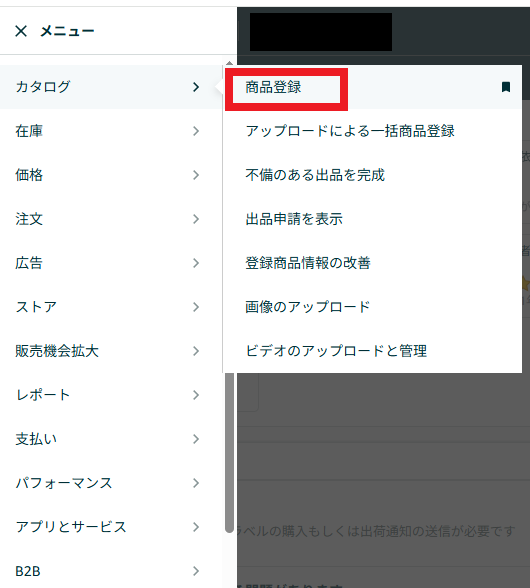Viewport: 530px width, 588px height.
Task: Click the chevron icon next to ストア
Action: tap(196, 307)
